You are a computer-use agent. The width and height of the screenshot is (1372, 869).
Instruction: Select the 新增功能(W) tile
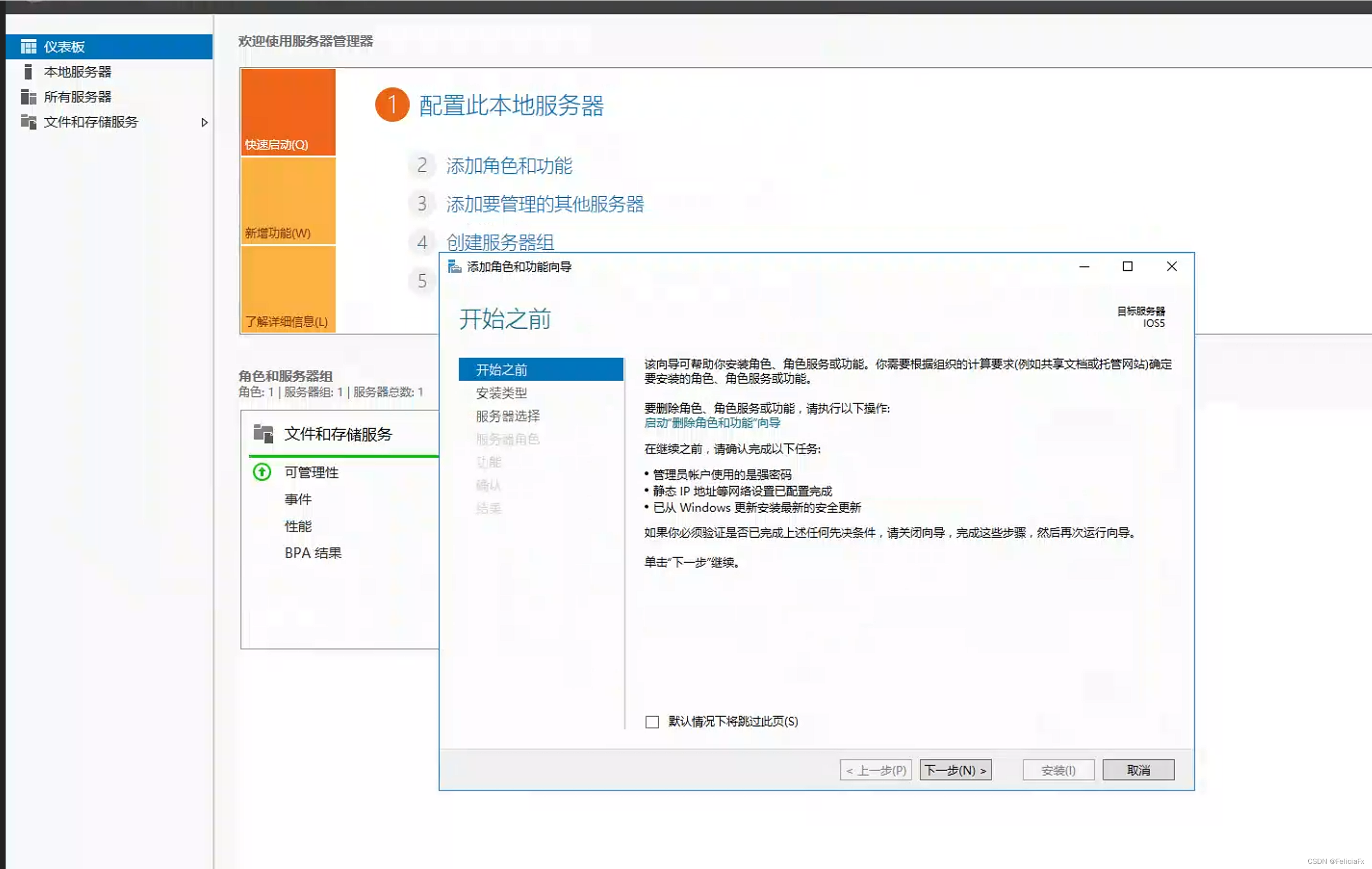coord(288,201)
